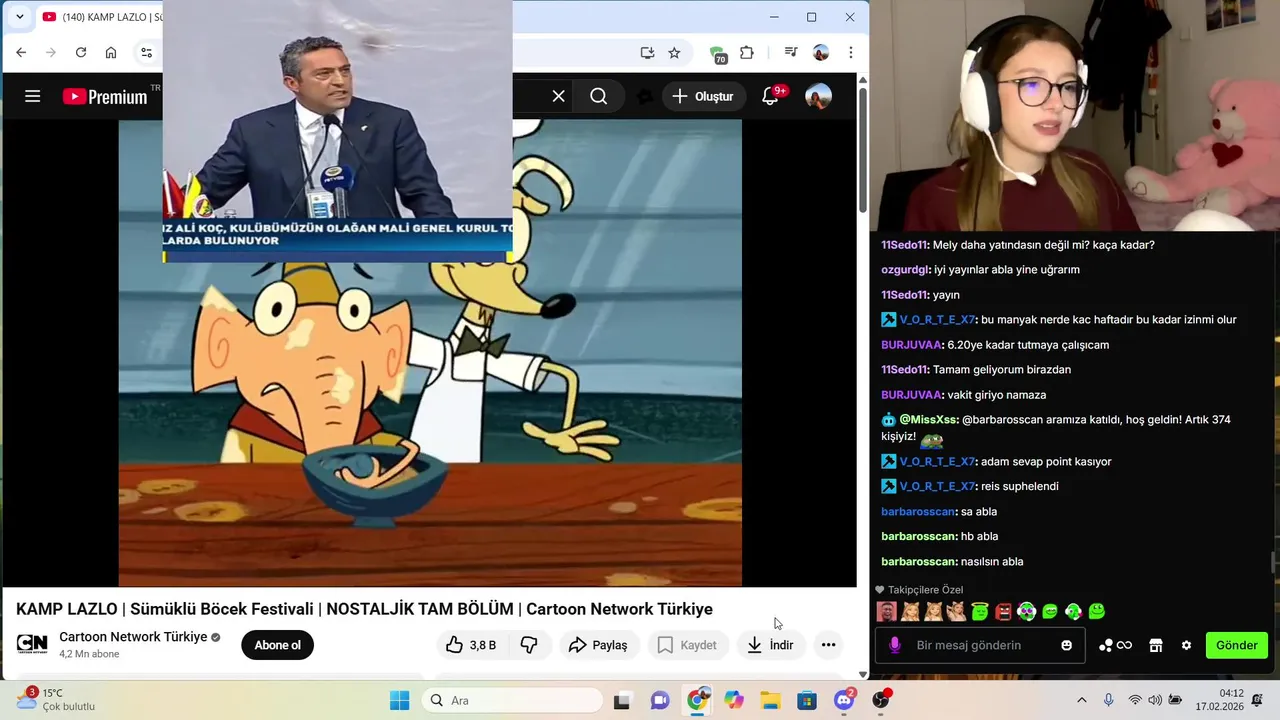Open more actions three-dot menu below video
This screenshot has height=720, width=1280.
pyautogui.click(x=828, y=645)
